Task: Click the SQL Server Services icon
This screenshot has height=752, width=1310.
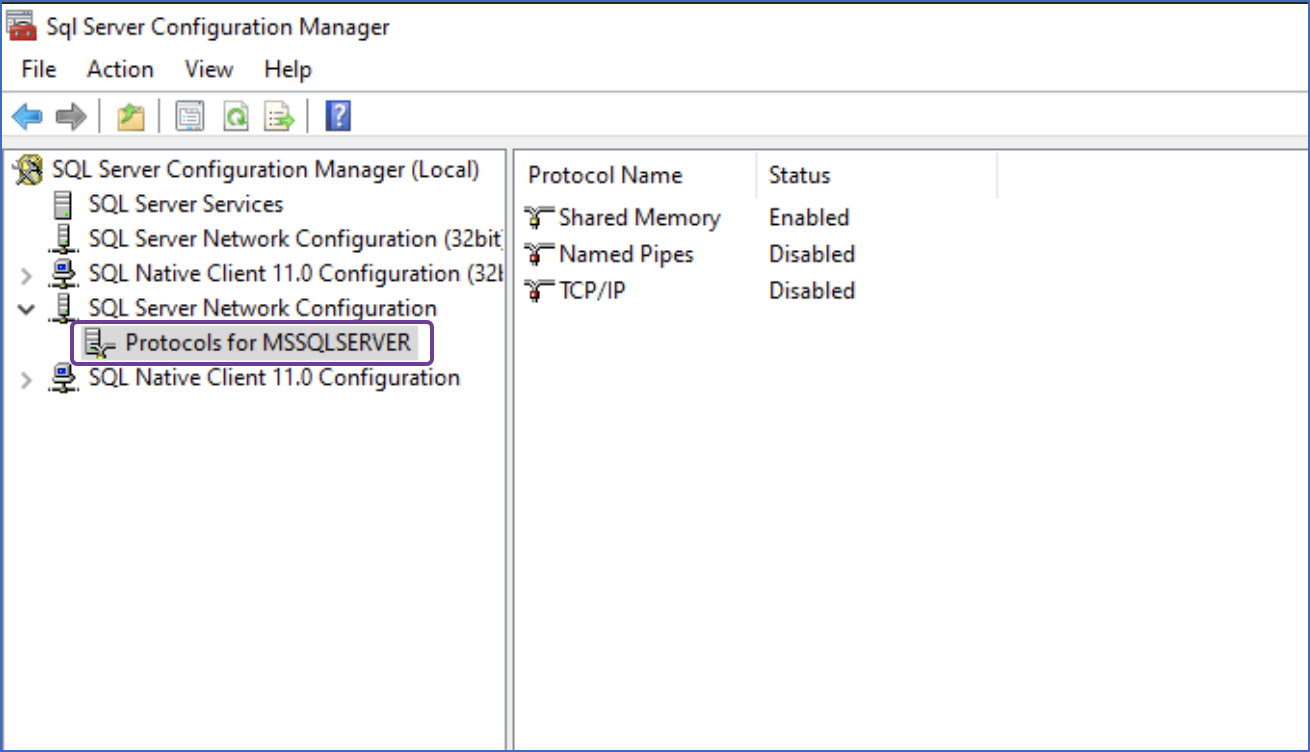Action: (x=64, y=205)
